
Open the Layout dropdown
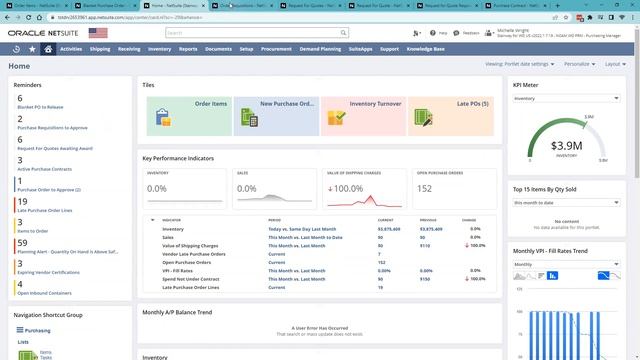[x=615, y=64]
